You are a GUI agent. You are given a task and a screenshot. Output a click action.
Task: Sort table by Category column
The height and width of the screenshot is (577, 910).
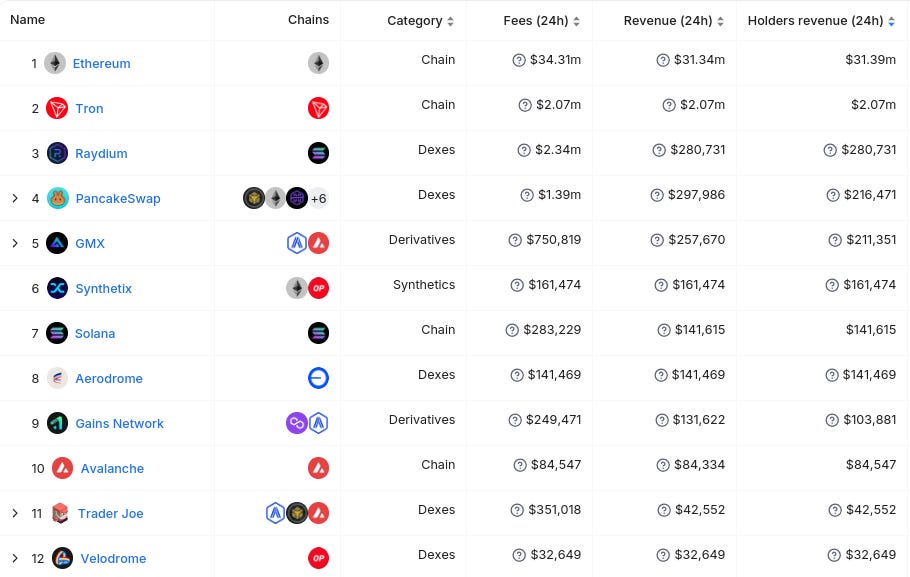[x=420, y=21]
